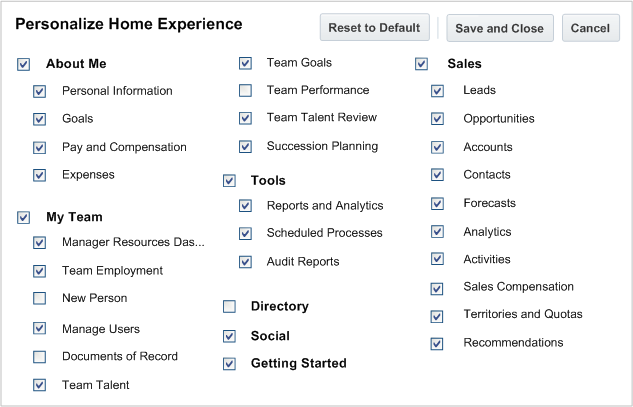Image resolution: width=633 pixels, height=407 pixels.
Task: Uncheck the About Me checkbox
Action: click(24, 65)
